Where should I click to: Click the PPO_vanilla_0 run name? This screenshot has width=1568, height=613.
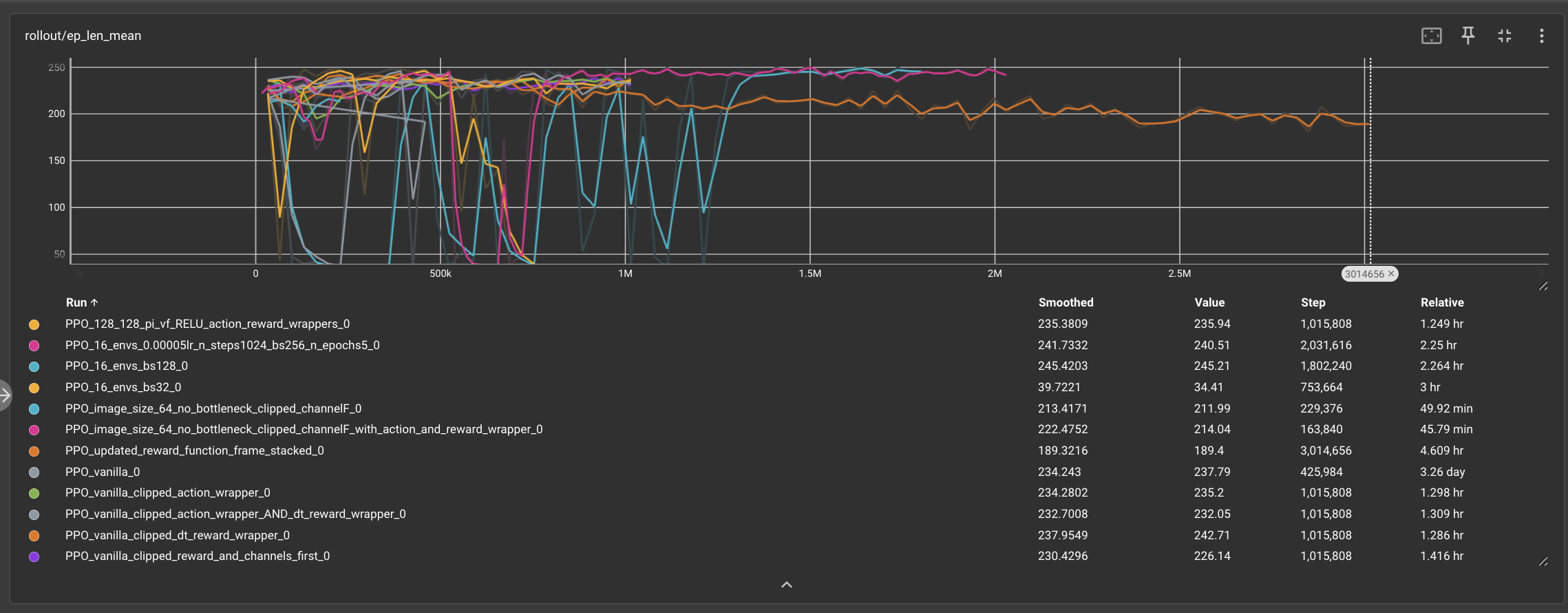click(x=103, y=472)
